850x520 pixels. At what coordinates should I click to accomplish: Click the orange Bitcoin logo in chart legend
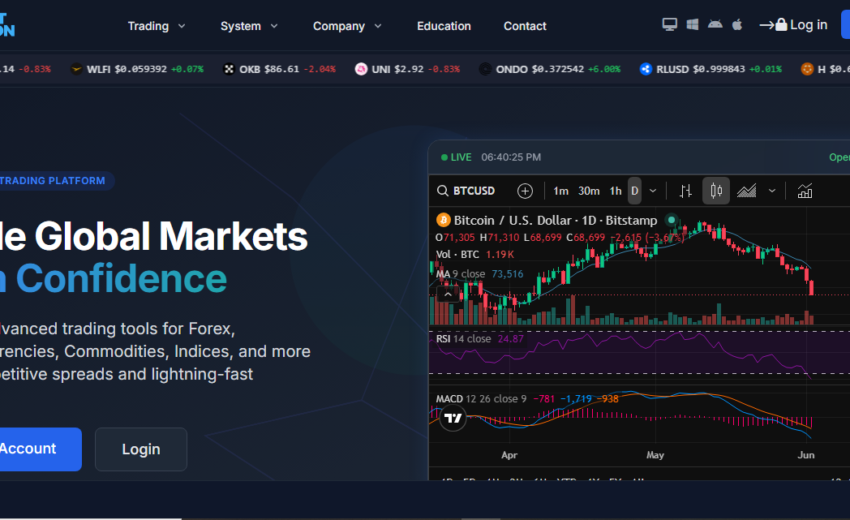443,220
